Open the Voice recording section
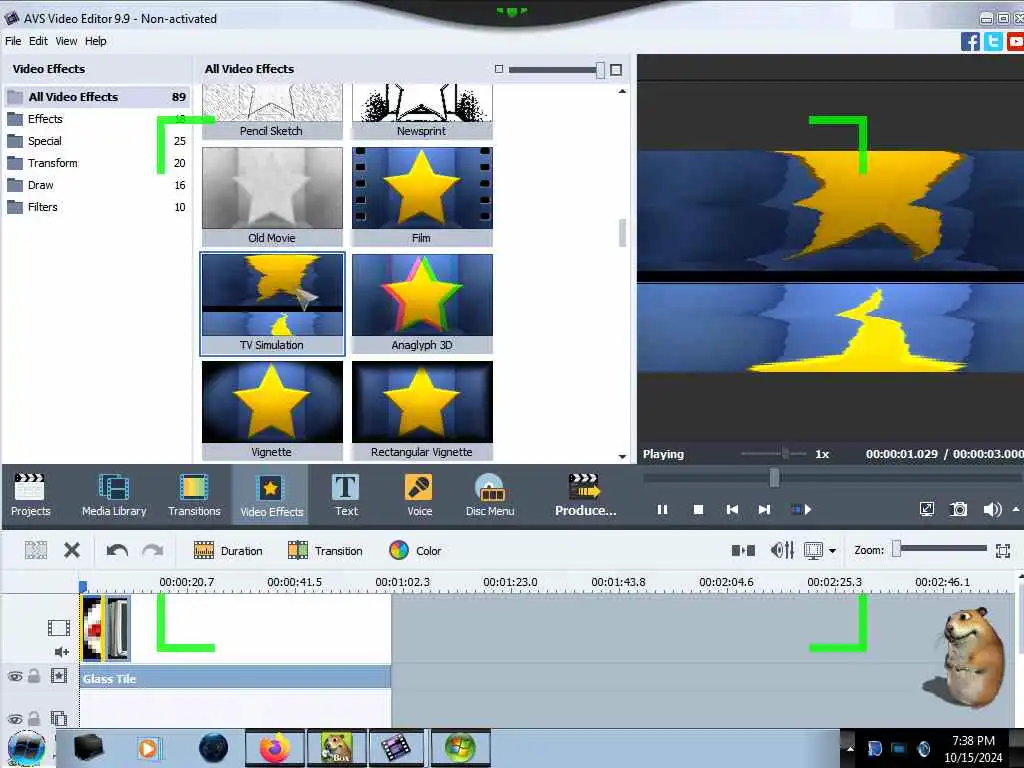The height and width of the screenshot is (768, 1024). [419, 495]
